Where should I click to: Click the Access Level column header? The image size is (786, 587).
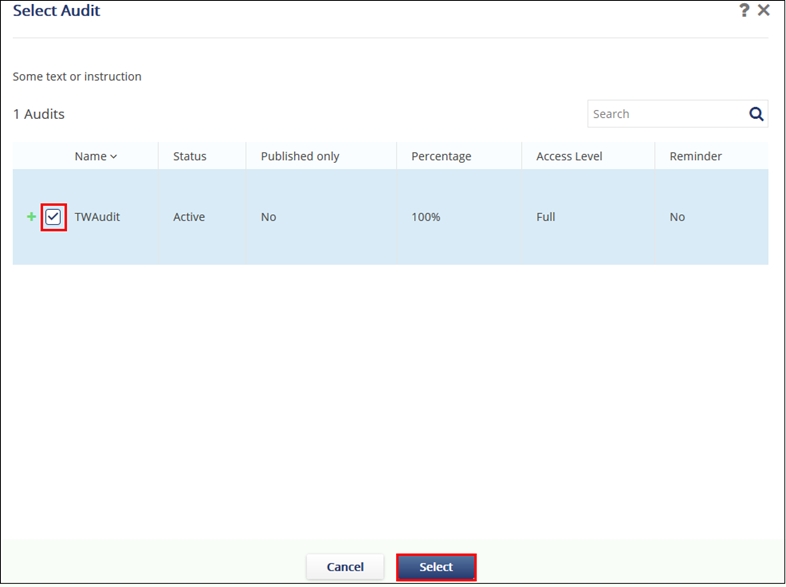569,156
